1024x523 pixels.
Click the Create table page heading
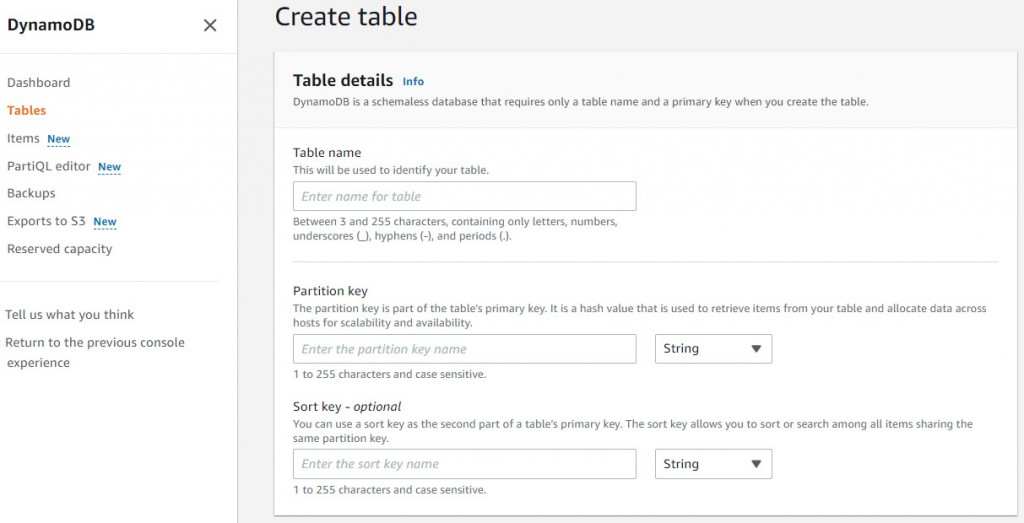tap(346, 17)
